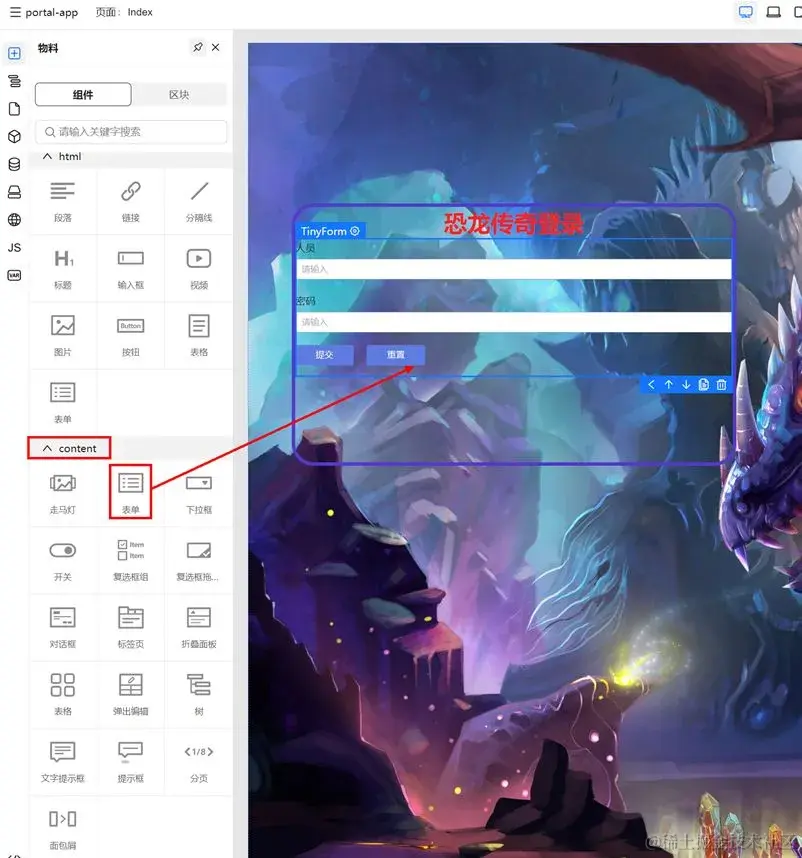
Task: Move the form up with arrow
Action: (x=669, y=385)
